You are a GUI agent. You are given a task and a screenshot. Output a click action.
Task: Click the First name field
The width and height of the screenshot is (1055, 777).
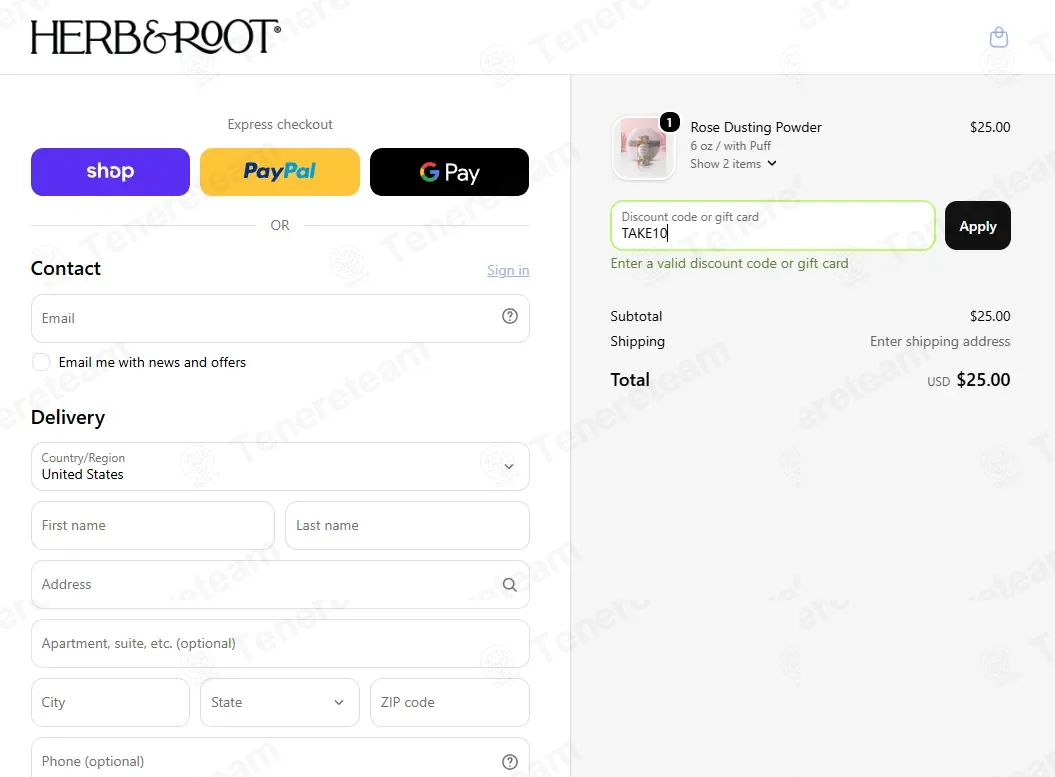153,525
